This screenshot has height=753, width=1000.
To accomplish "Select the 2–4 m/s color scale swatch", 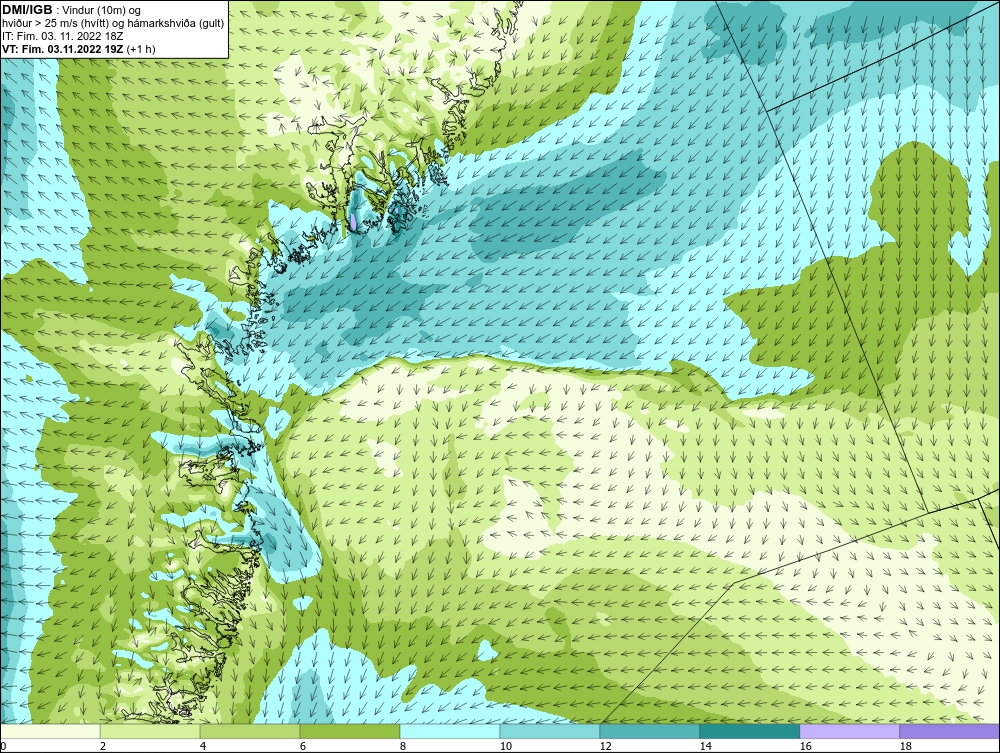I will coord(150,731).
